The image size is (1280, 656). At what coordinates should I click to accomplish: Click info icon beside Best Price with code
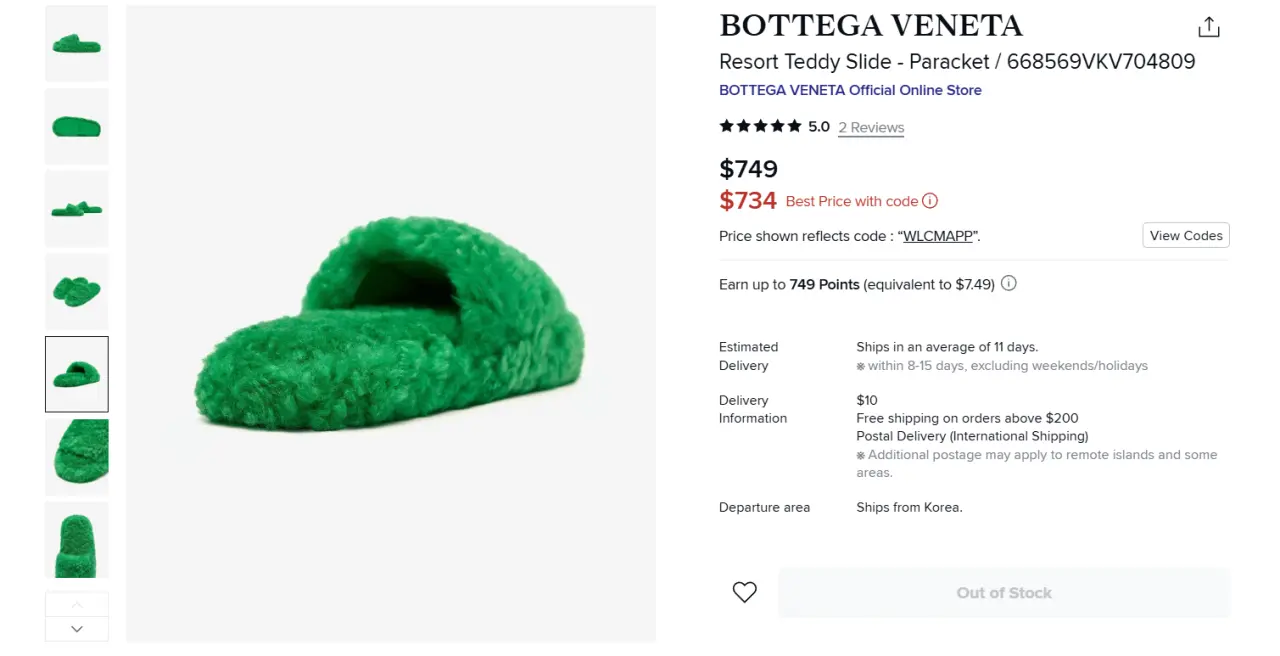(x=930, y=201)
